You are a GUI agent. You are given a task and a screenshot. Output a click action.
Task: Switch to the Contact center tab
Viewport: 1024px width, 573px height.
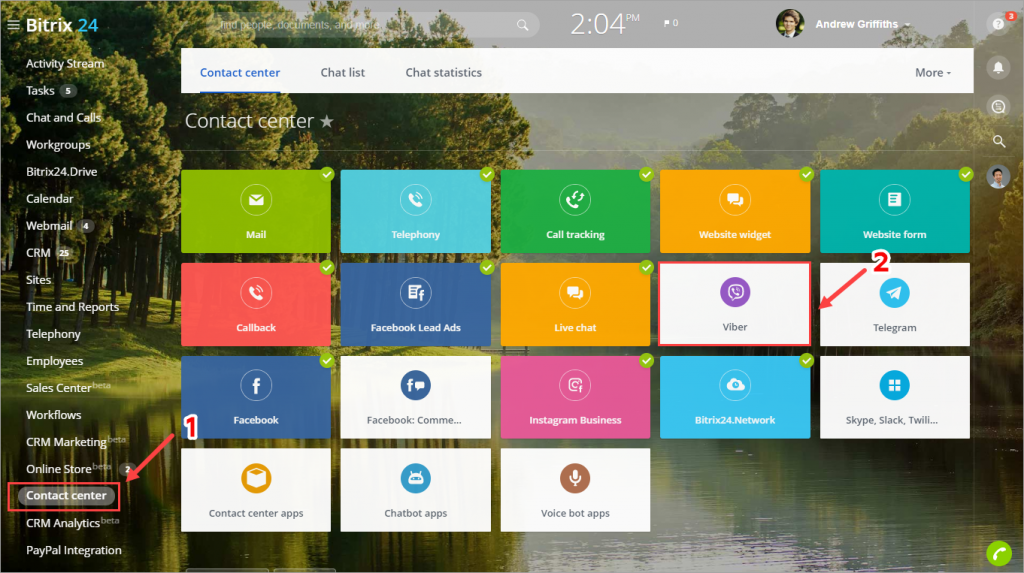coord(240,73)
